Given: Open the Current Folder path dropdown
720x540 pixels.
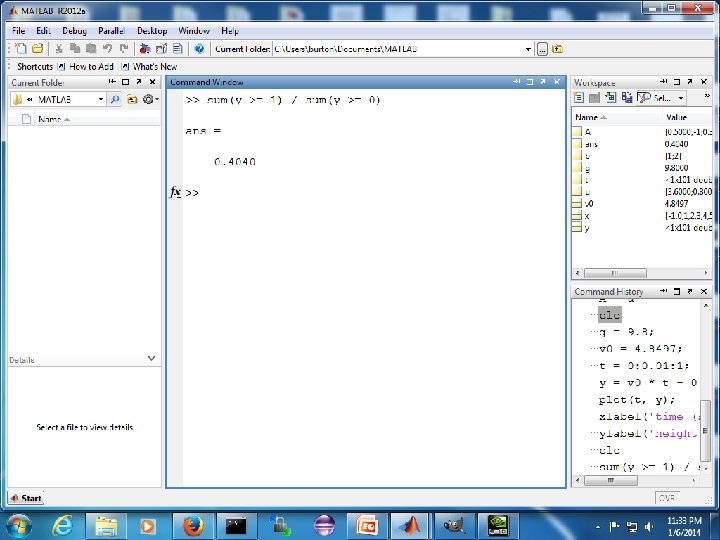Looking at the screenshot, I should (x=528, y=49).
